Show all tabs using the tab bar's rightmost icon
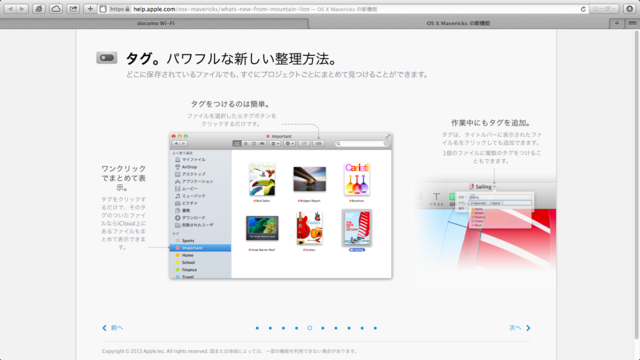This screenshot has height=360, width=640. pos(632,23)
